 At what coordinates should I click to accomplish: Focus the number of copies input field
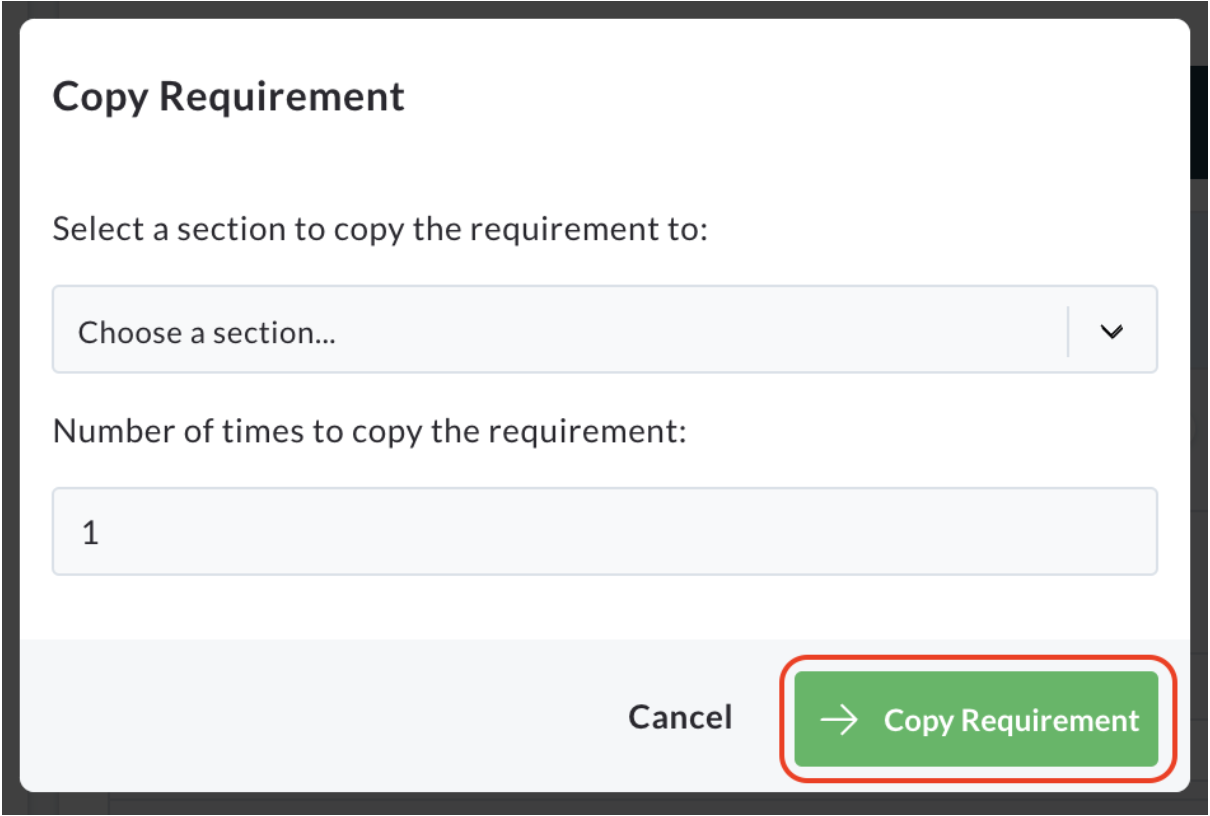(x=605, y=531)
